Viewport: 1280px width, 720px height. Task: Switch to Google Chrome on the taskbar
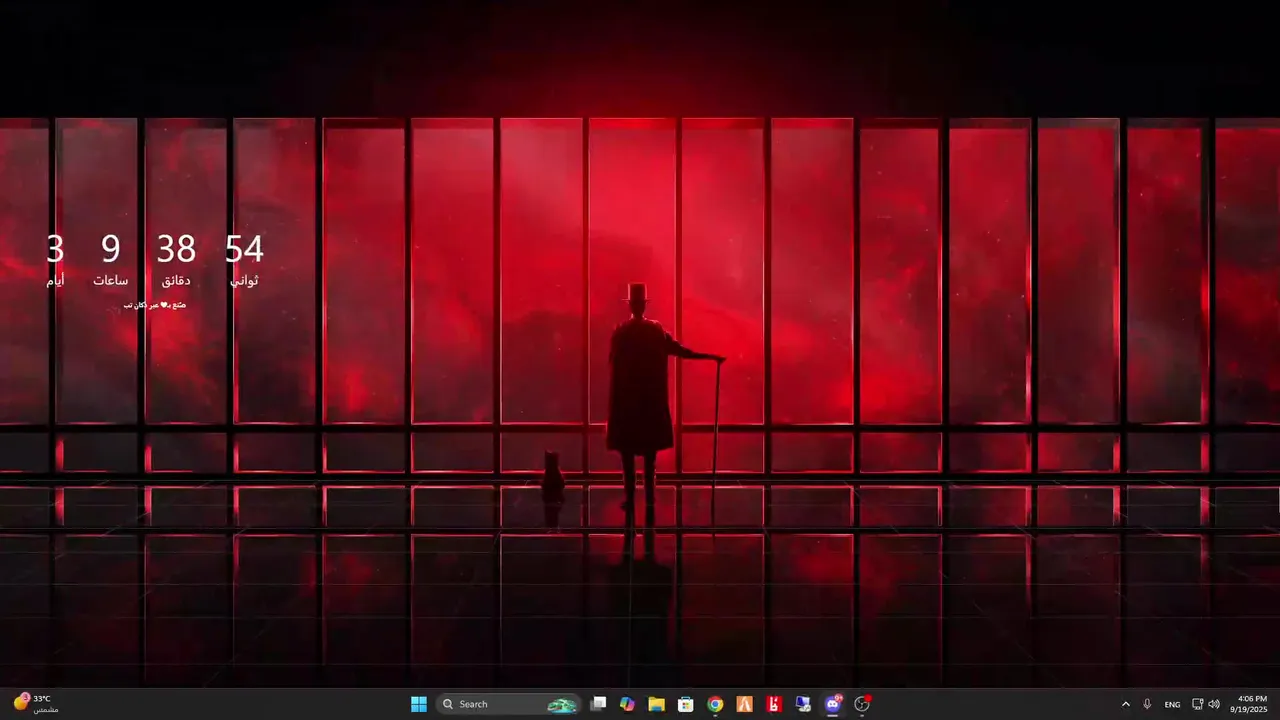(715, 704)
